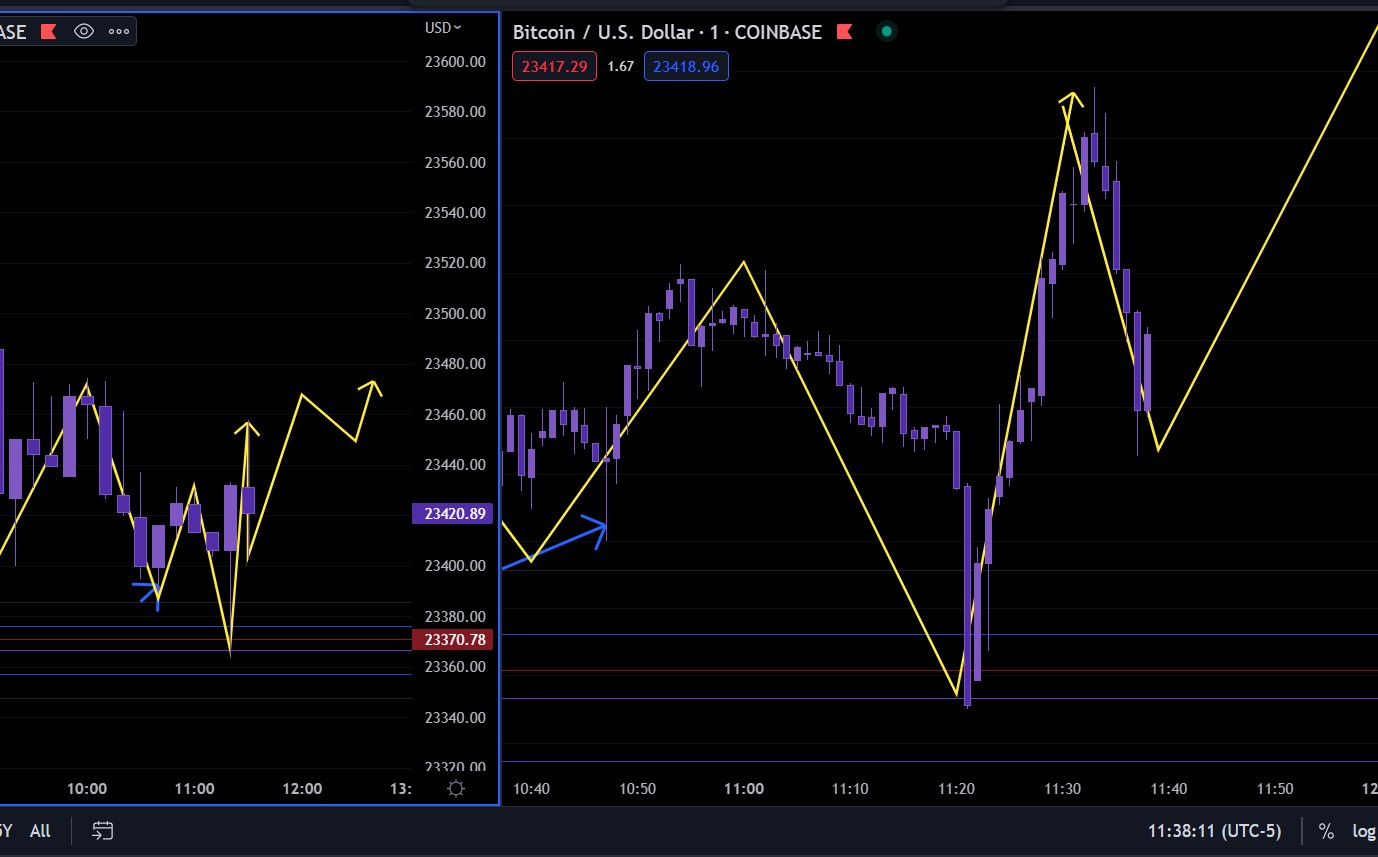The image size is (1378, 857).
Task: Open the chart options via the ellipsis icon
Action: click(x=118, y=31)
